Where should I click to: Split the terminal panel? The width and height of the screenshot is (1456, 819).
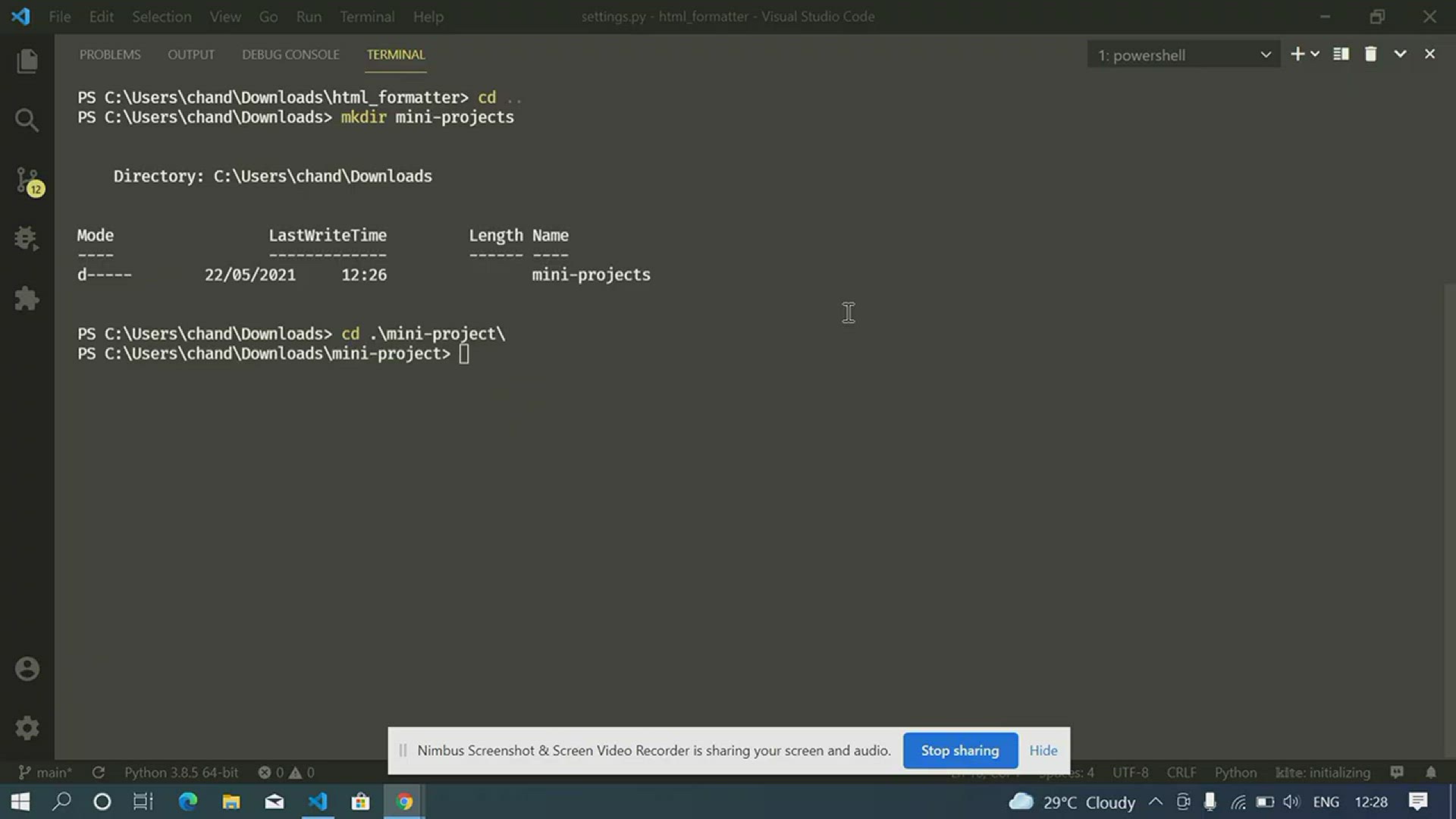(x=1341, y=55)
